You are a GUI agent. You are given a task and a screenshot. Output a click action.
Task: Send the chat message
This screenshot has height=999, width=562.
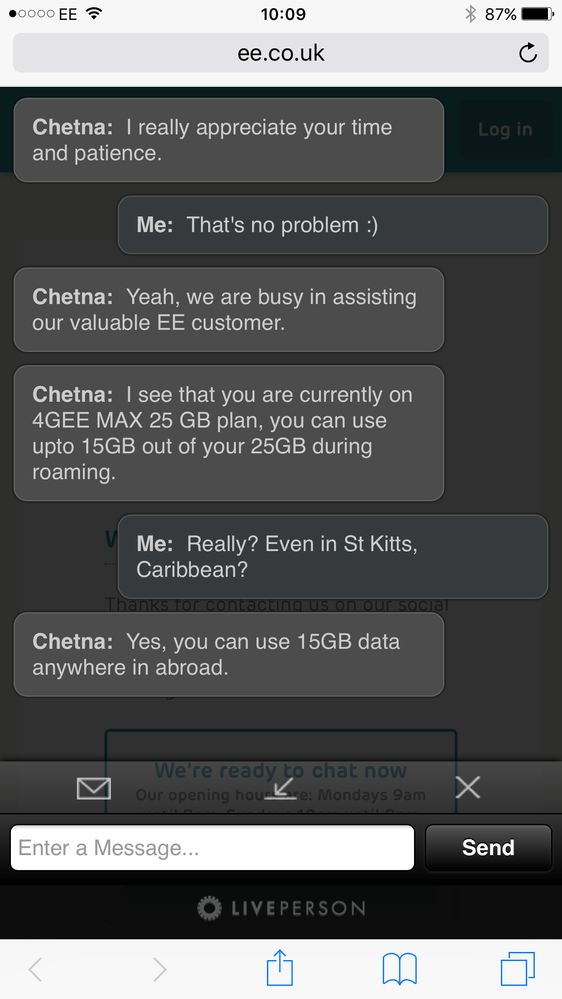[x=488, y=847]
